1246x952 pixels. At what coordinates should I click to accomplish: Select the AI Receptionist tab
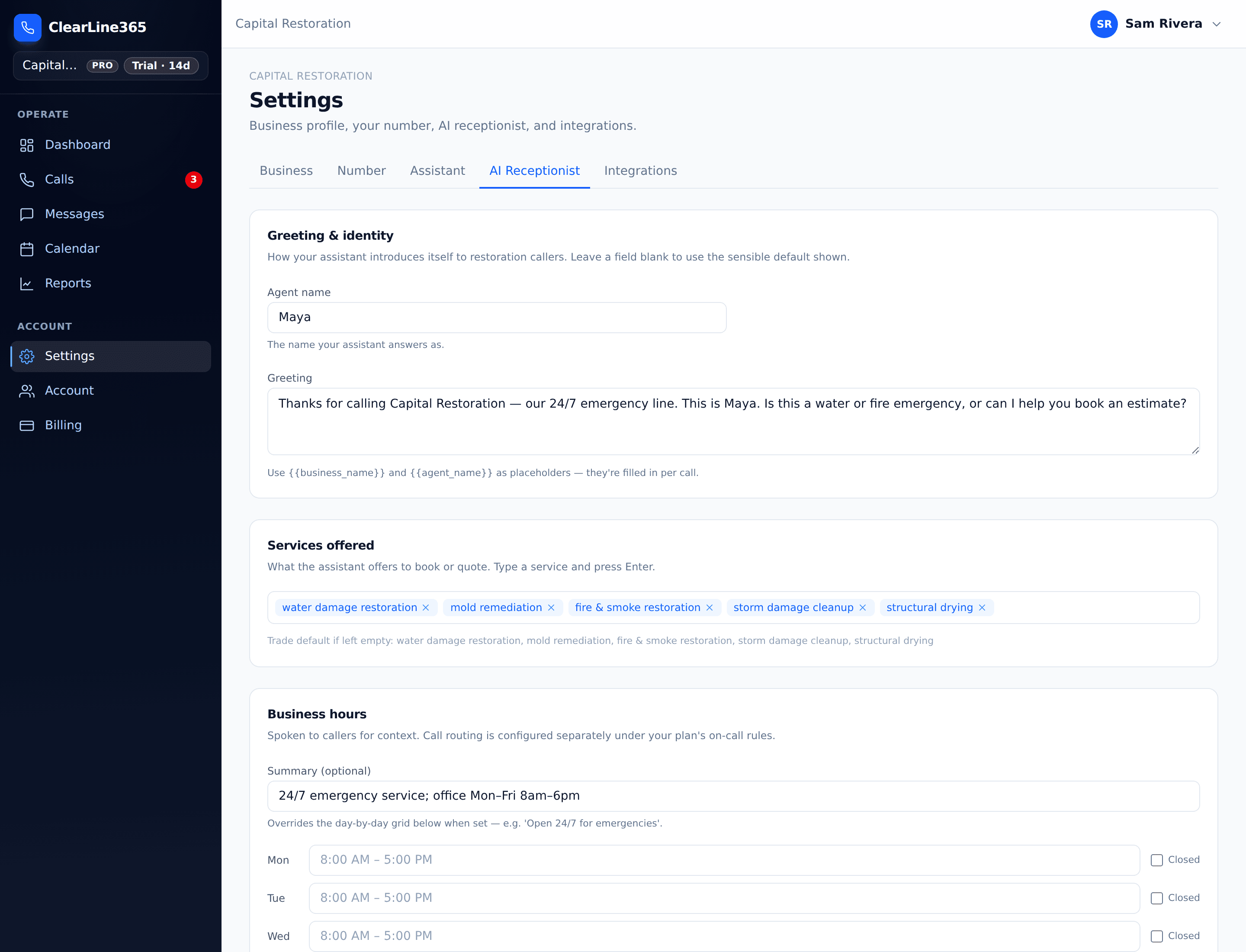click(x=534, y=170)
